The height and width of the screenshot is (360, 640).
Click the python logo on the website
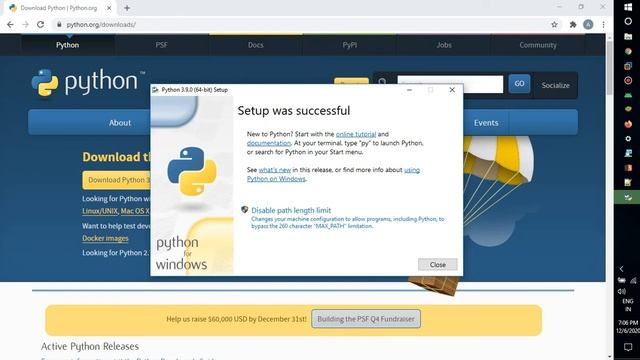(x=88, y=82)
